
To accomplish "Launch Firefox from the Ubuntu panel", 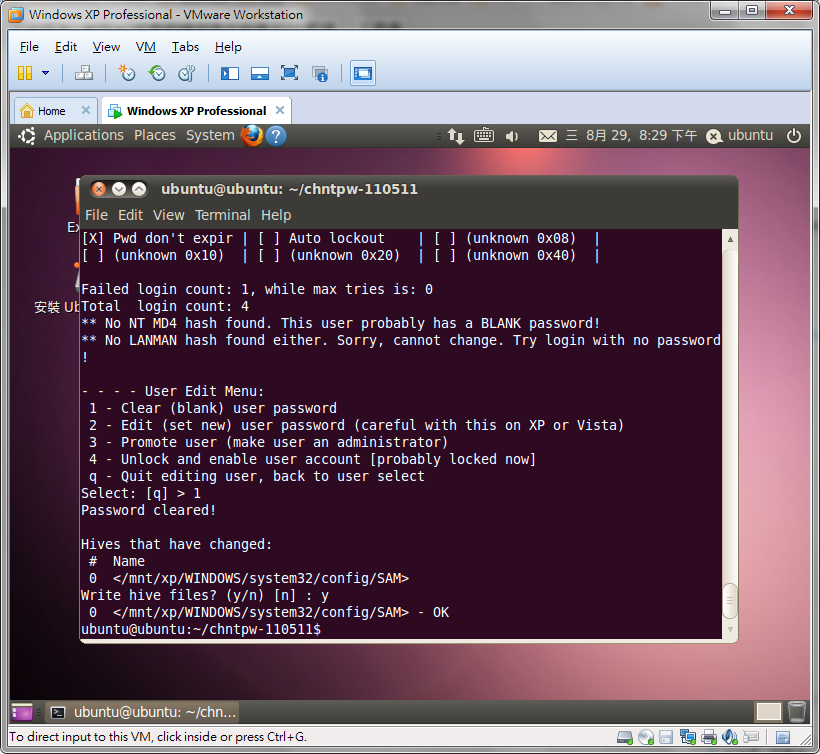I will pos(252,136).
